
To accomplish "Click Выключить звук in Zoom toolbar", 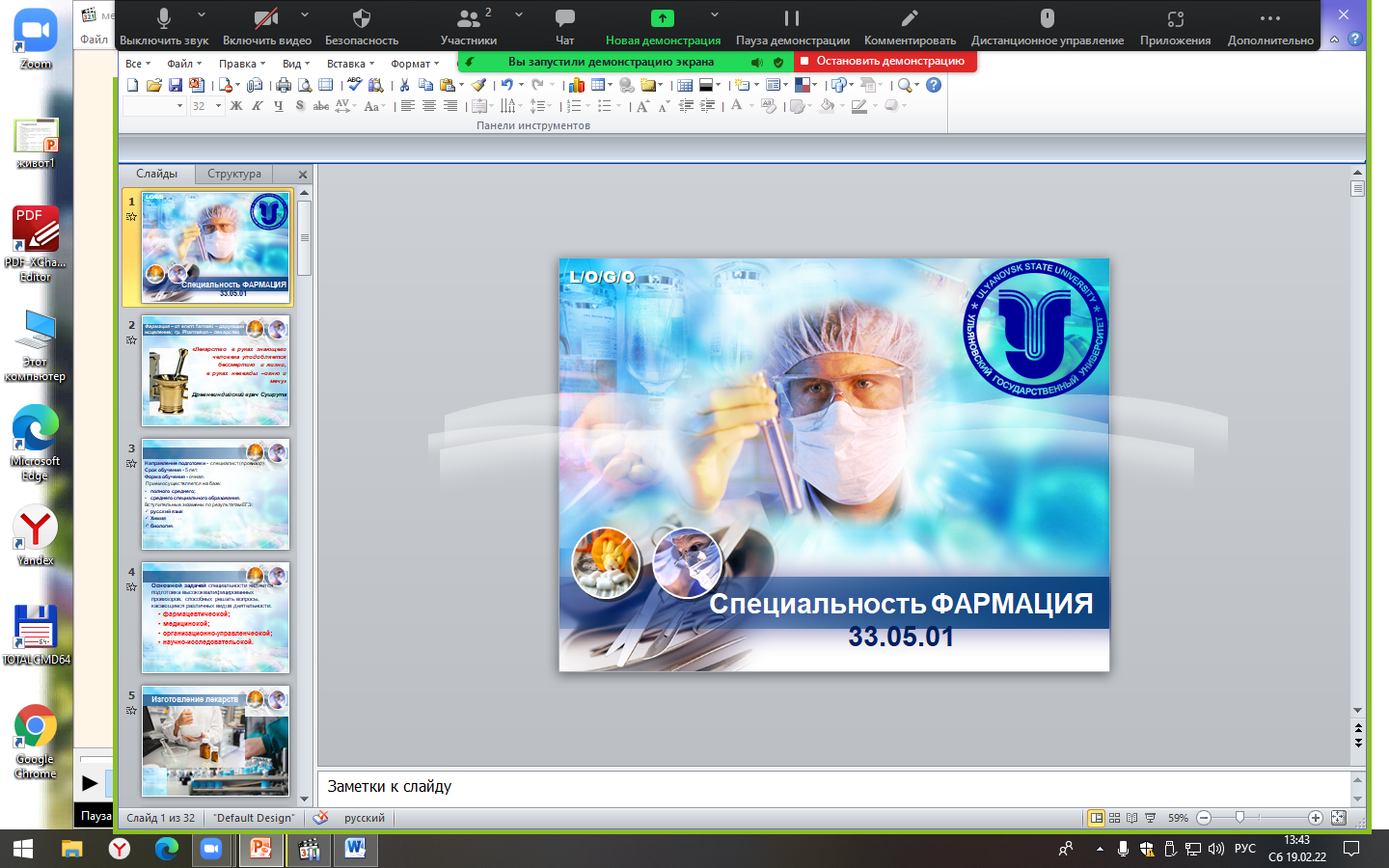I will tap(164, 26).
